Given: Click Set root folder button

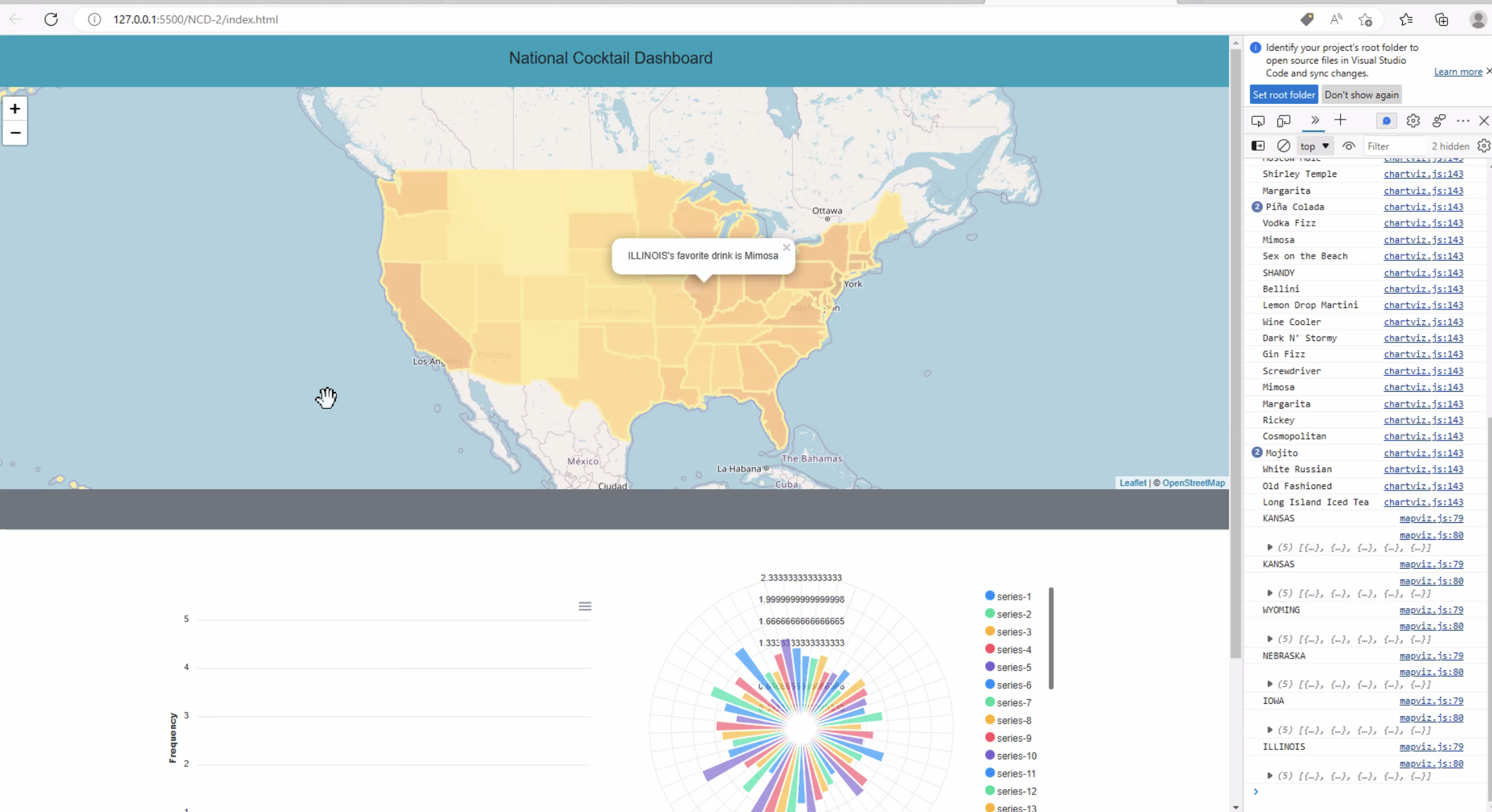Looking at the screenshot, I should pos(1283,95).
